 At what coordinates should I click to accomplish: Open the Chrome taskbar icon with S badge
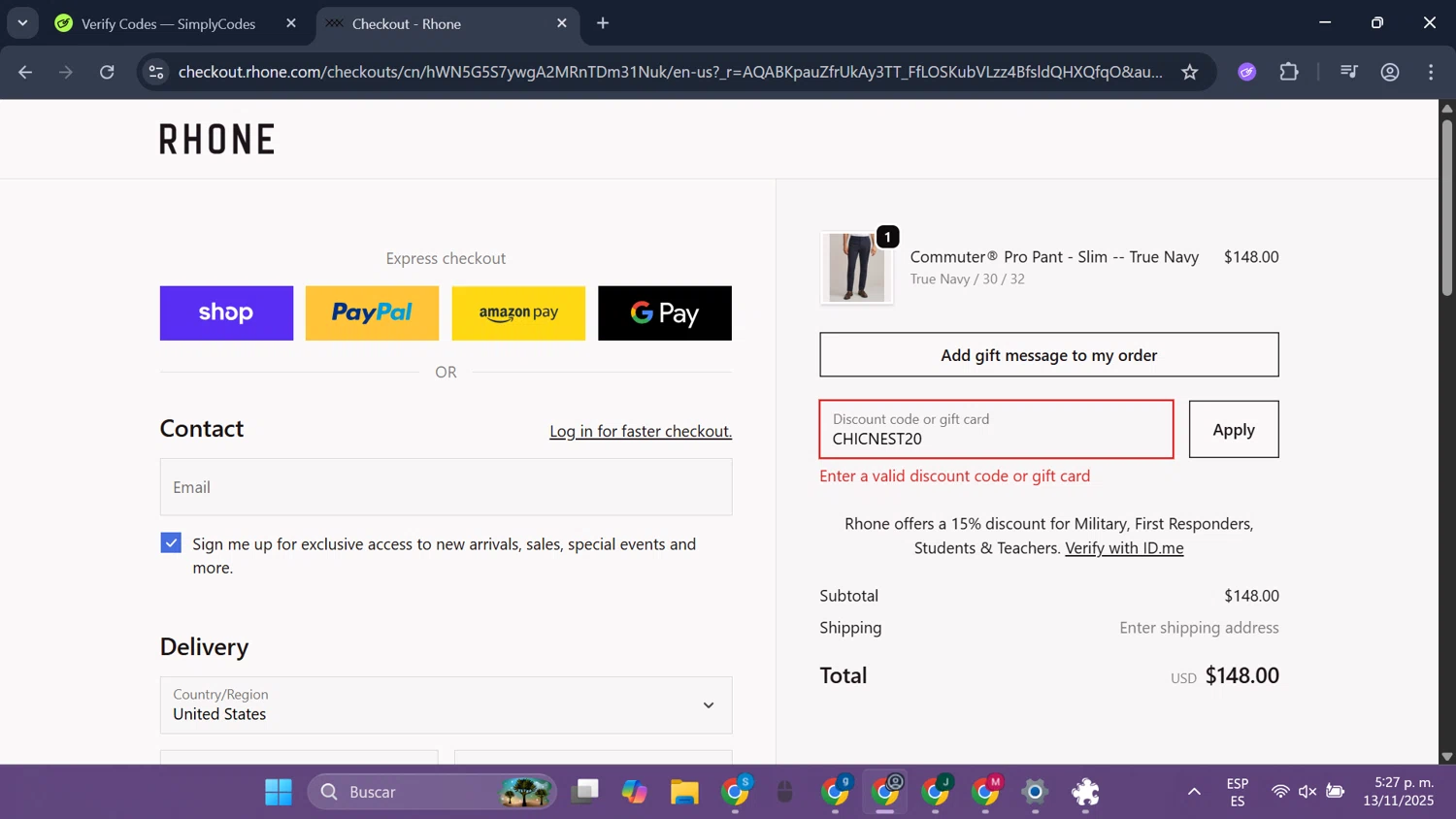736,793
